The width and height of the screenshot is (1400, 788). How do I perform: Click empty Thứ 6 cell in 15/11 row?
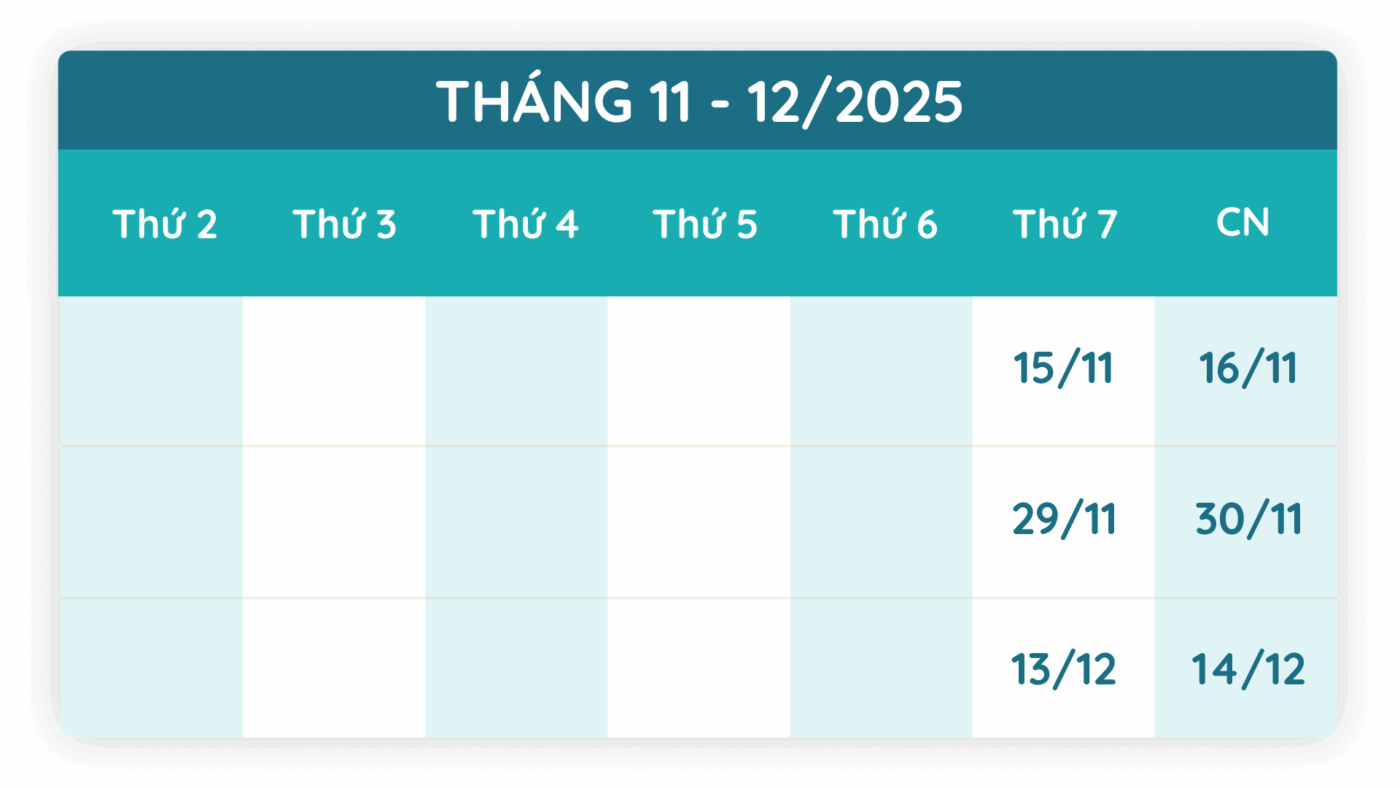click(x=881, y=371)
